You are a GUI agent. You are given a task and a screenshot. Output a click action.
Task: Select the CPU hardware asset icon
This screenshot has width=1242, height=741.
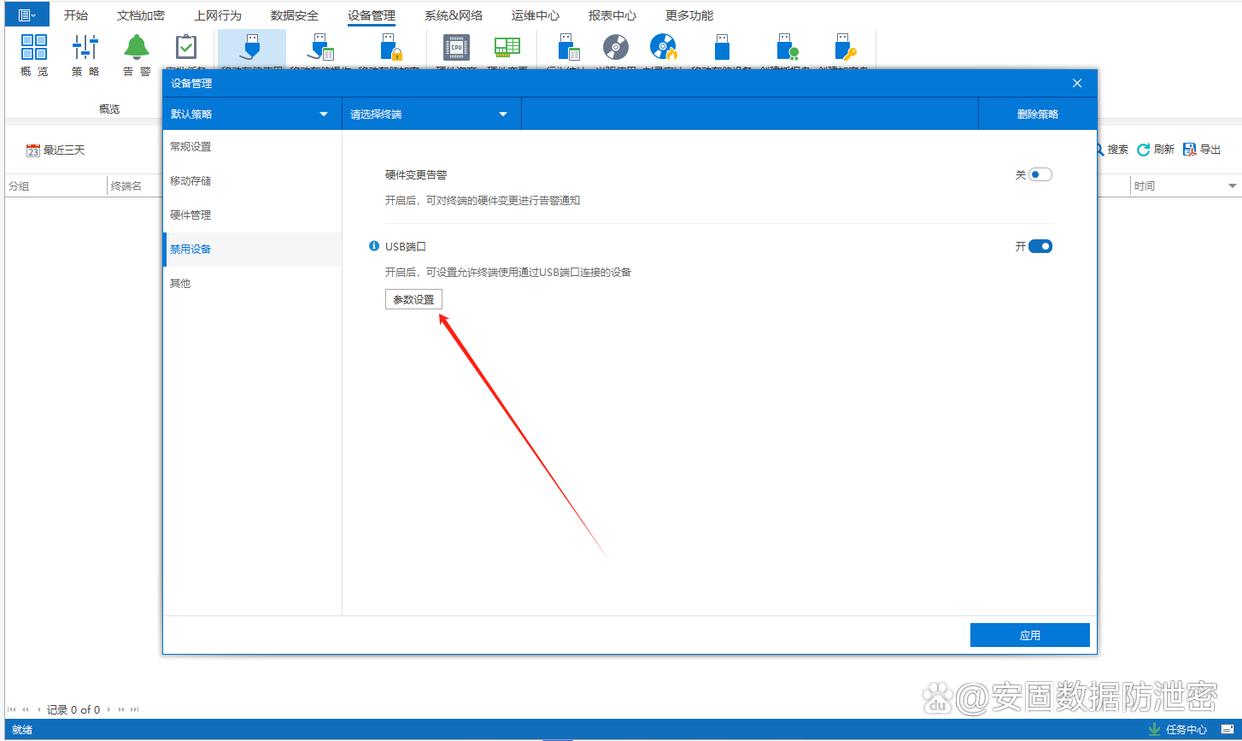pyautogui.click(x=456, y=47)
